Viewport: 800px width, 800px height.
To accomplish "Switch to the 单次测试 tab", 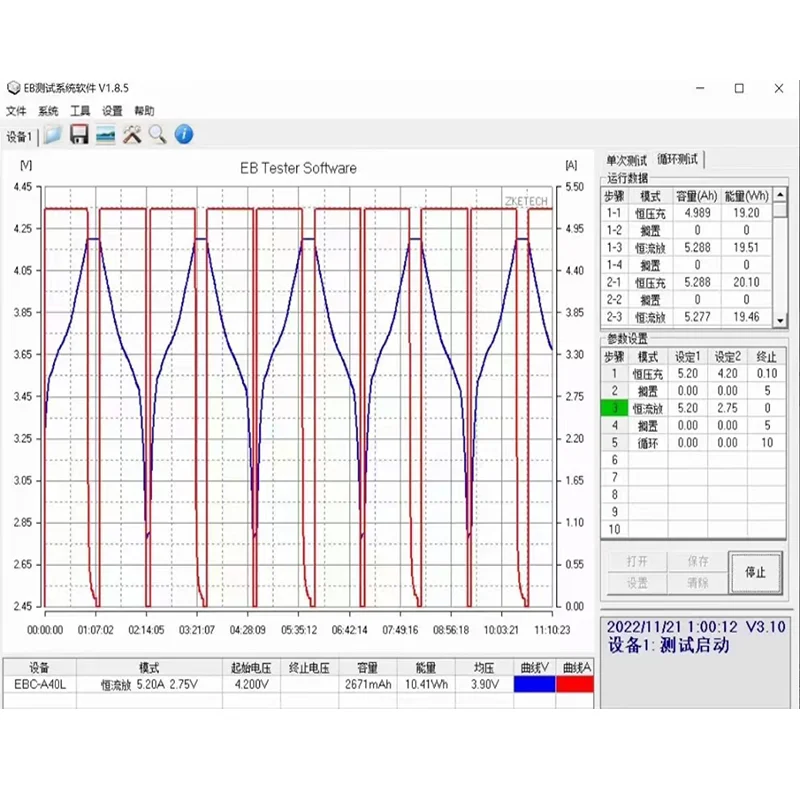I will 627,160.
